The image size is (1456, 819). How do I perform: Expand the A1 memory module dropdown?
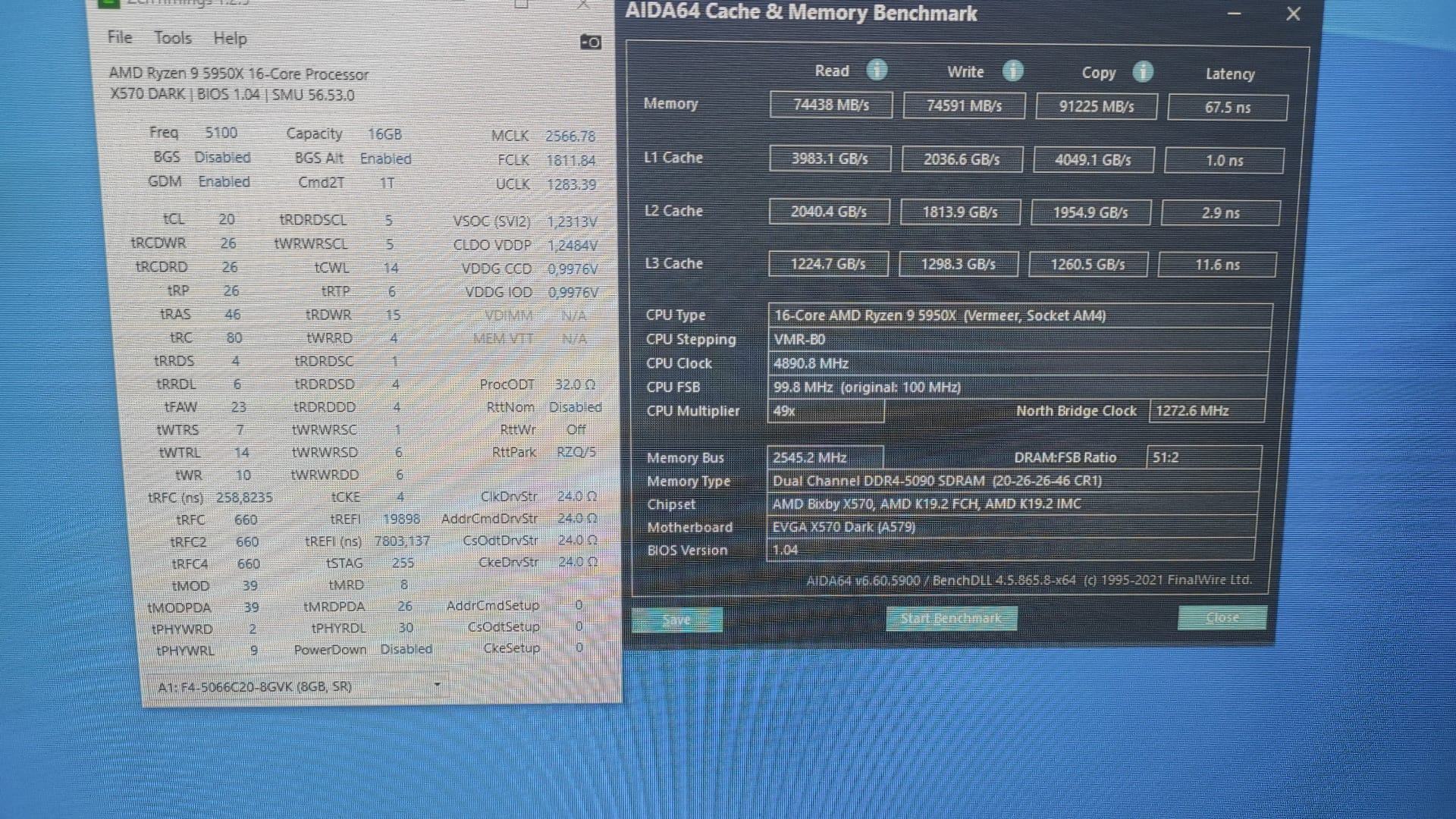pyautogui.click(x=299, y=686)
